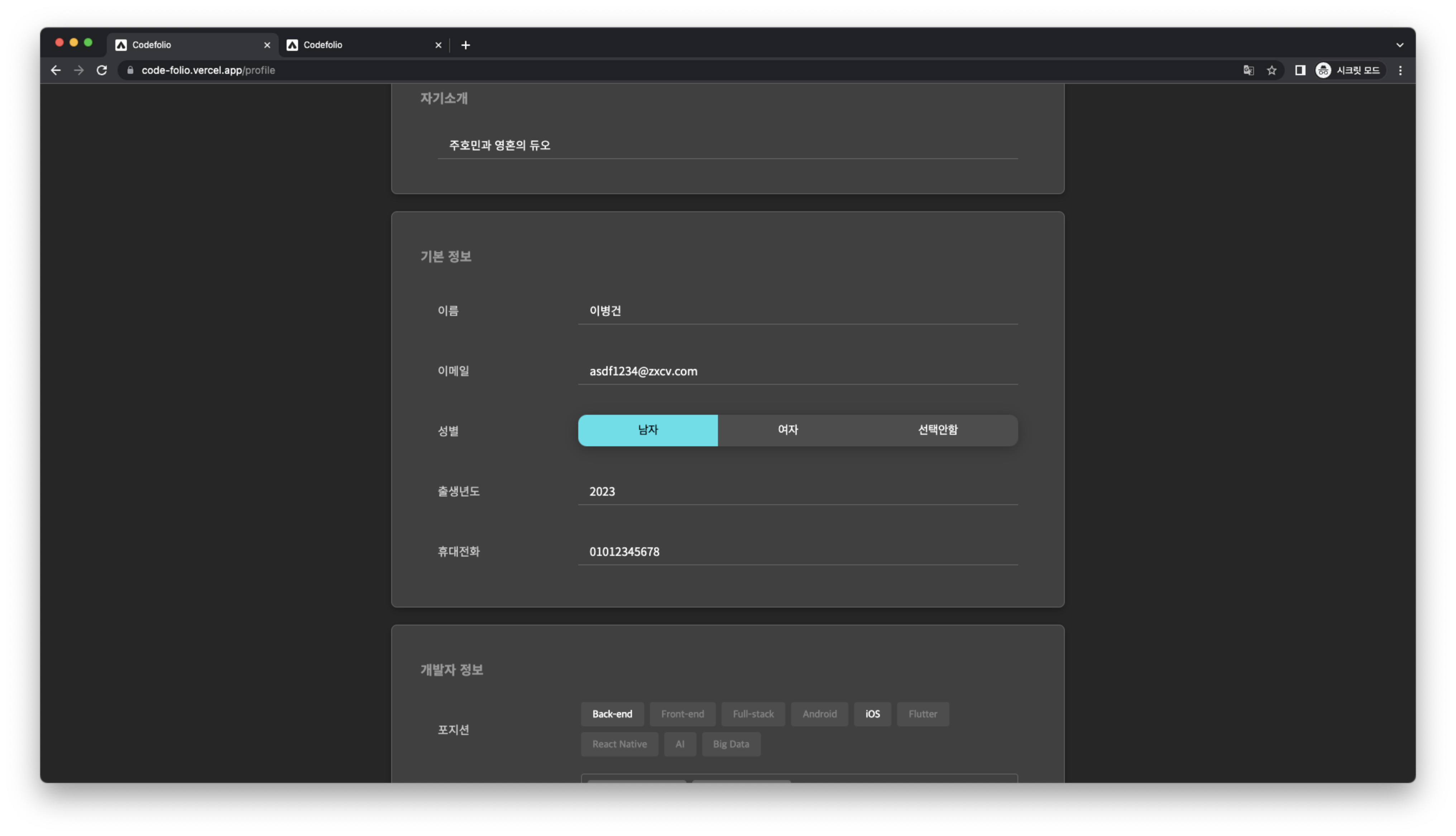Open the Chrome three-dot menu

(1400, 70)
